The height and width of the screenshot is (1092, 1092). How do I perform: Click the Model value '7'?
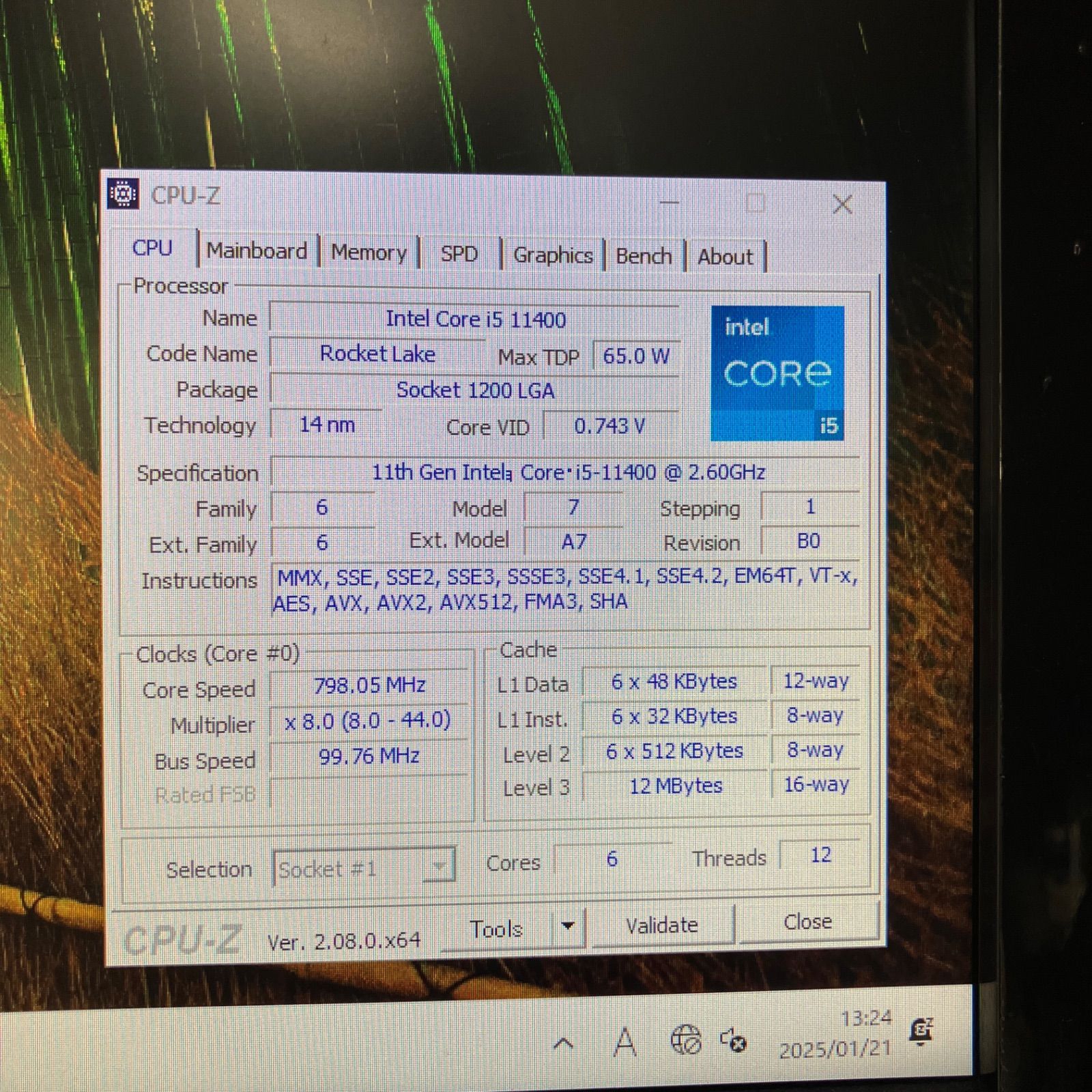pos(573,507)
